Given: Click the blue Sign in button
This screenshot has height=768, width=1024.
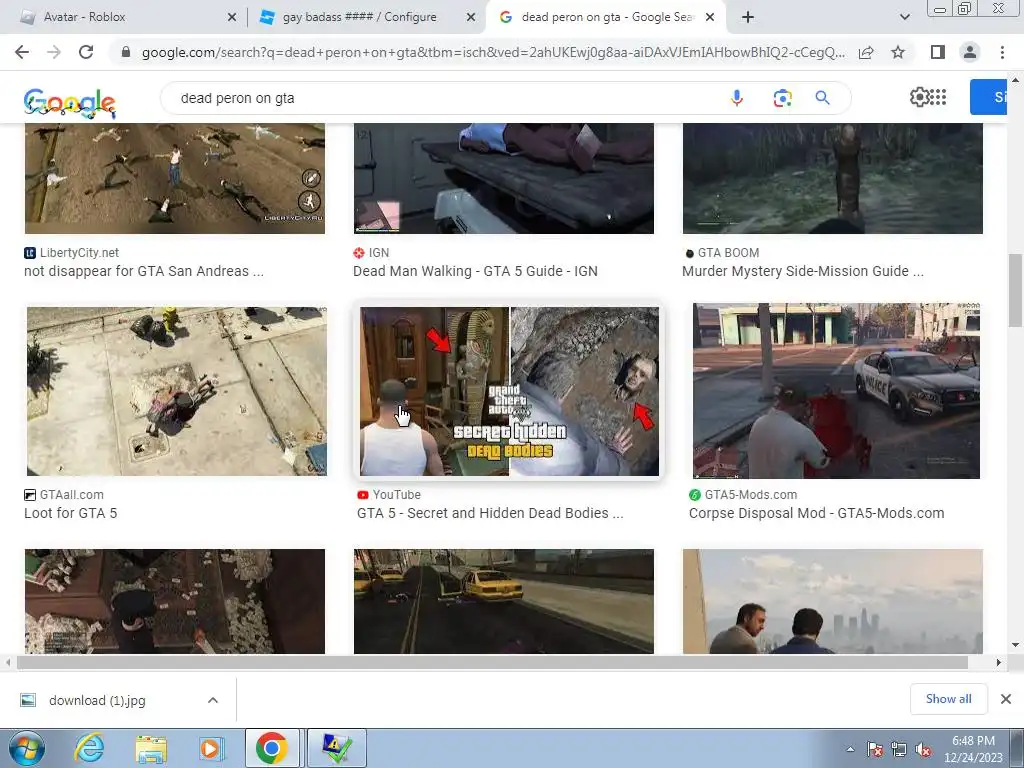Looking at the screenshot, I should pos(989,97).
